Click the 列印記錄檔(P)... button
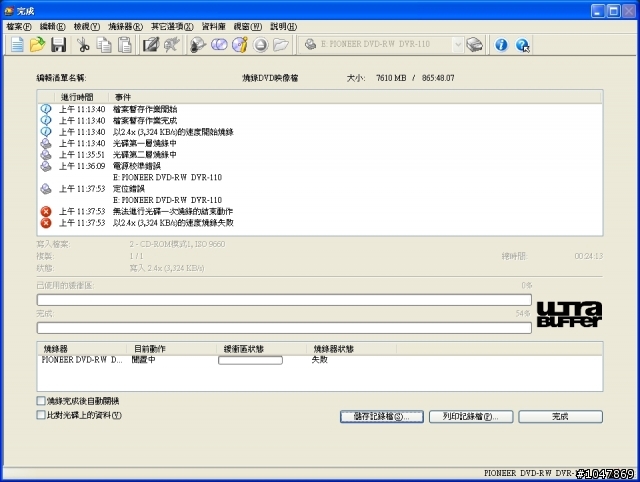The image size is (640, 482). [471, 417]
